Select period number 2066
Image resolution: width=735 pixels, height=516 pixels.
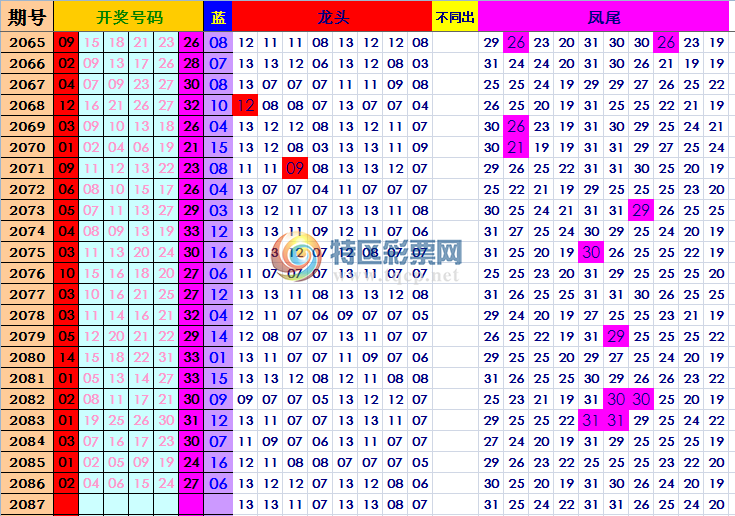tap(27, 64)
